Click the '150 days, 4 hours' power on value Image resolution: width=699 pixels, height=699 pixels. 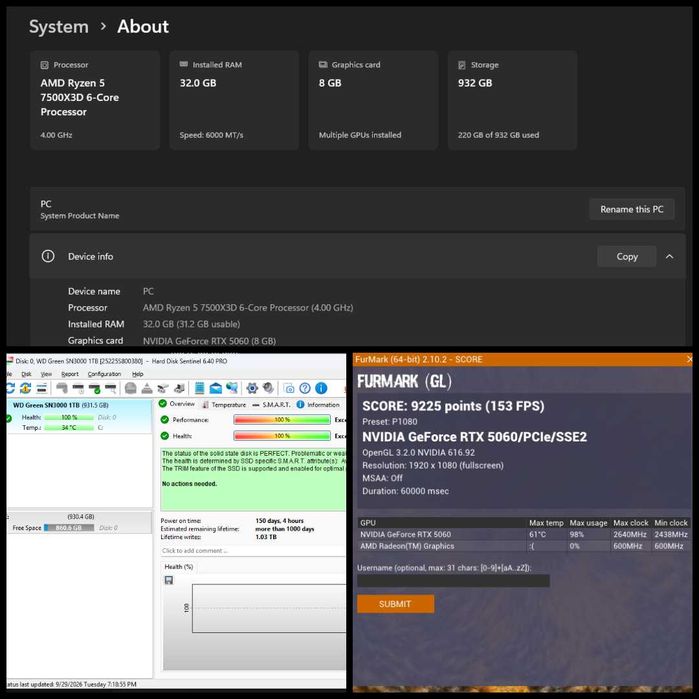280,521
